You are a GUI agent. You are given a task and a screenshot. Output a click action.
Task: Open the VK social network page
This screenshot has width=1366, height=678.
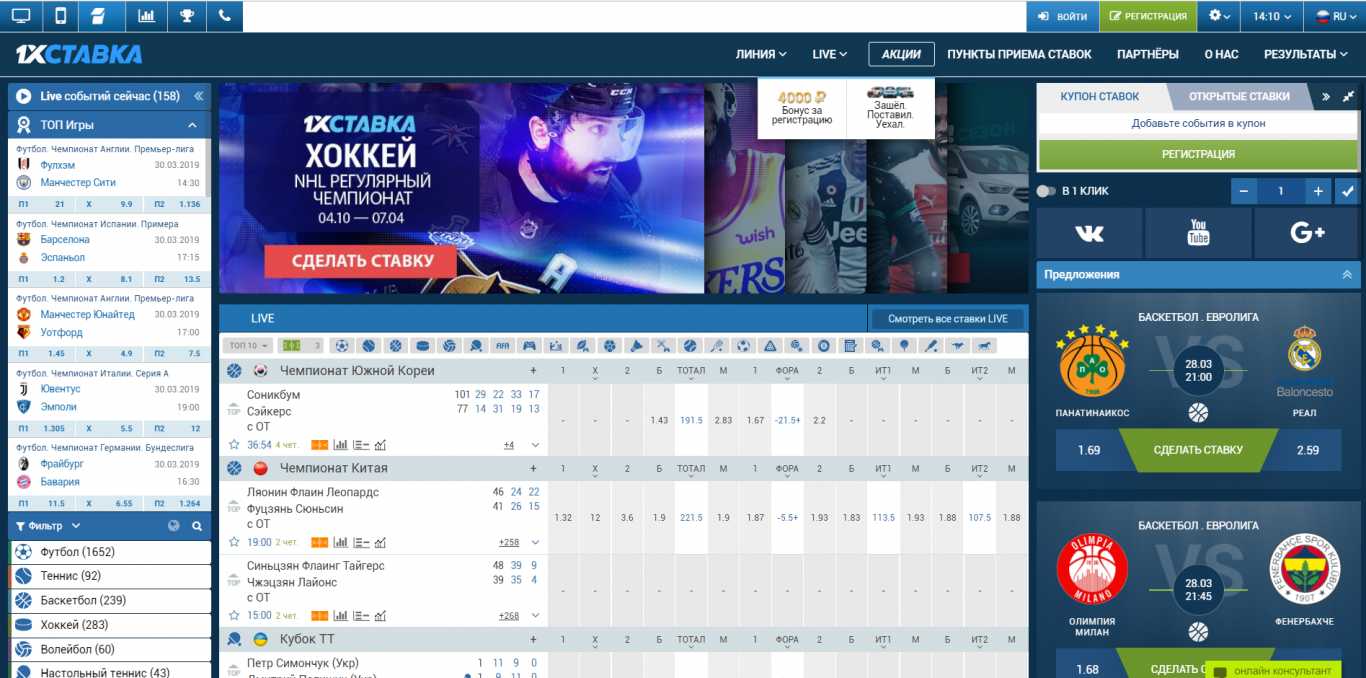1089,233
